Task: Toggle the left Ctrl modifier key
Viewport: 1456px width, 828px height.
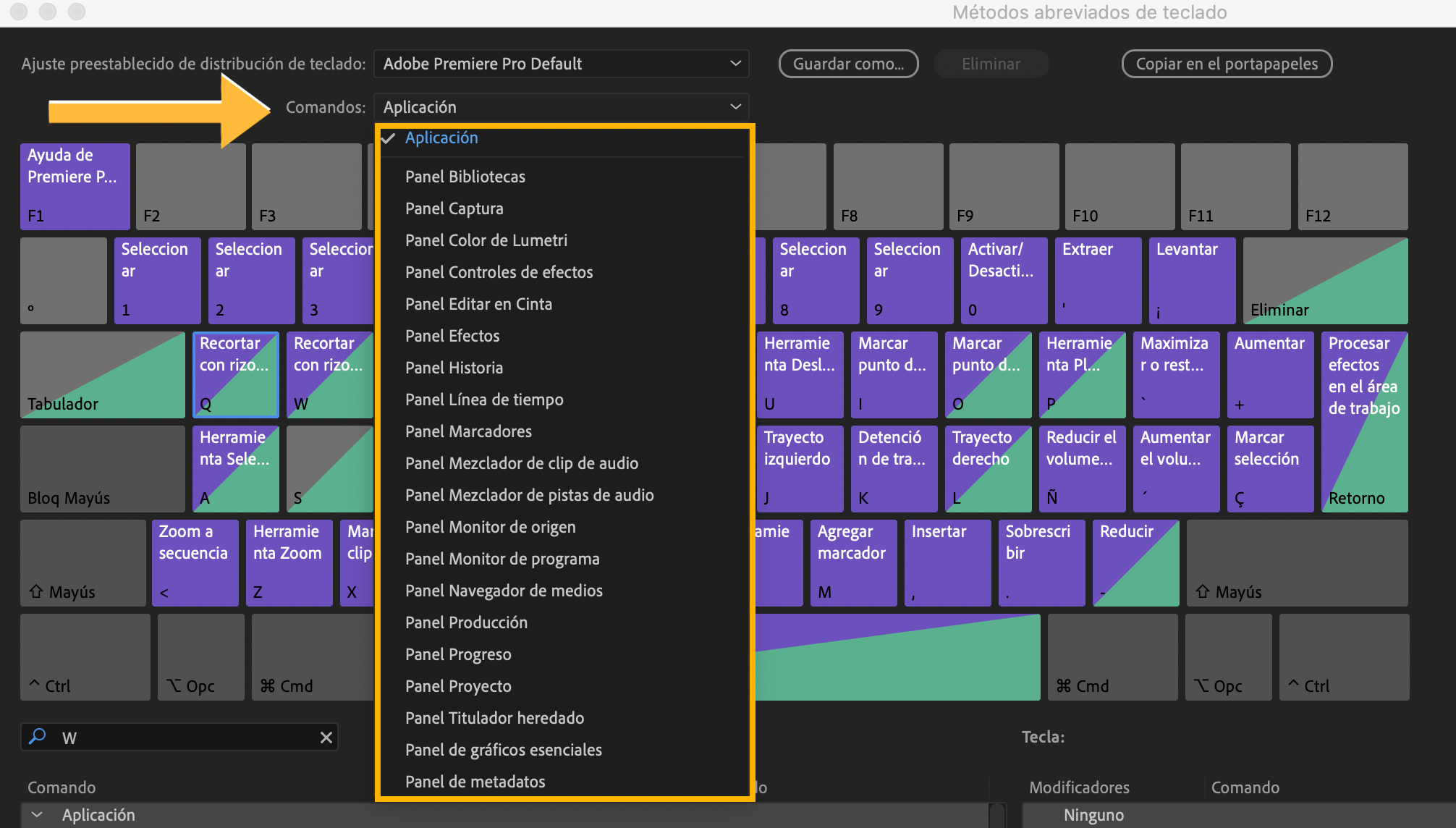Action: tap(85, 657)
